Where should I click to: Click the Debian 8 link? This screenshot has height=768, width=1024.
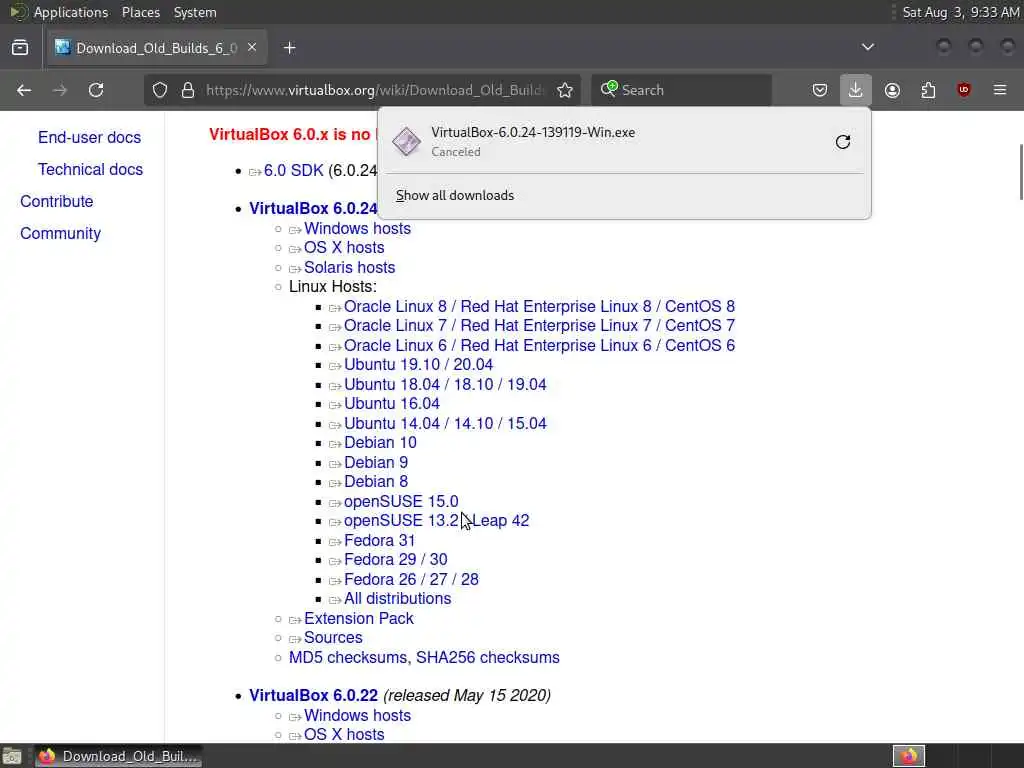(x=376, y=481)
